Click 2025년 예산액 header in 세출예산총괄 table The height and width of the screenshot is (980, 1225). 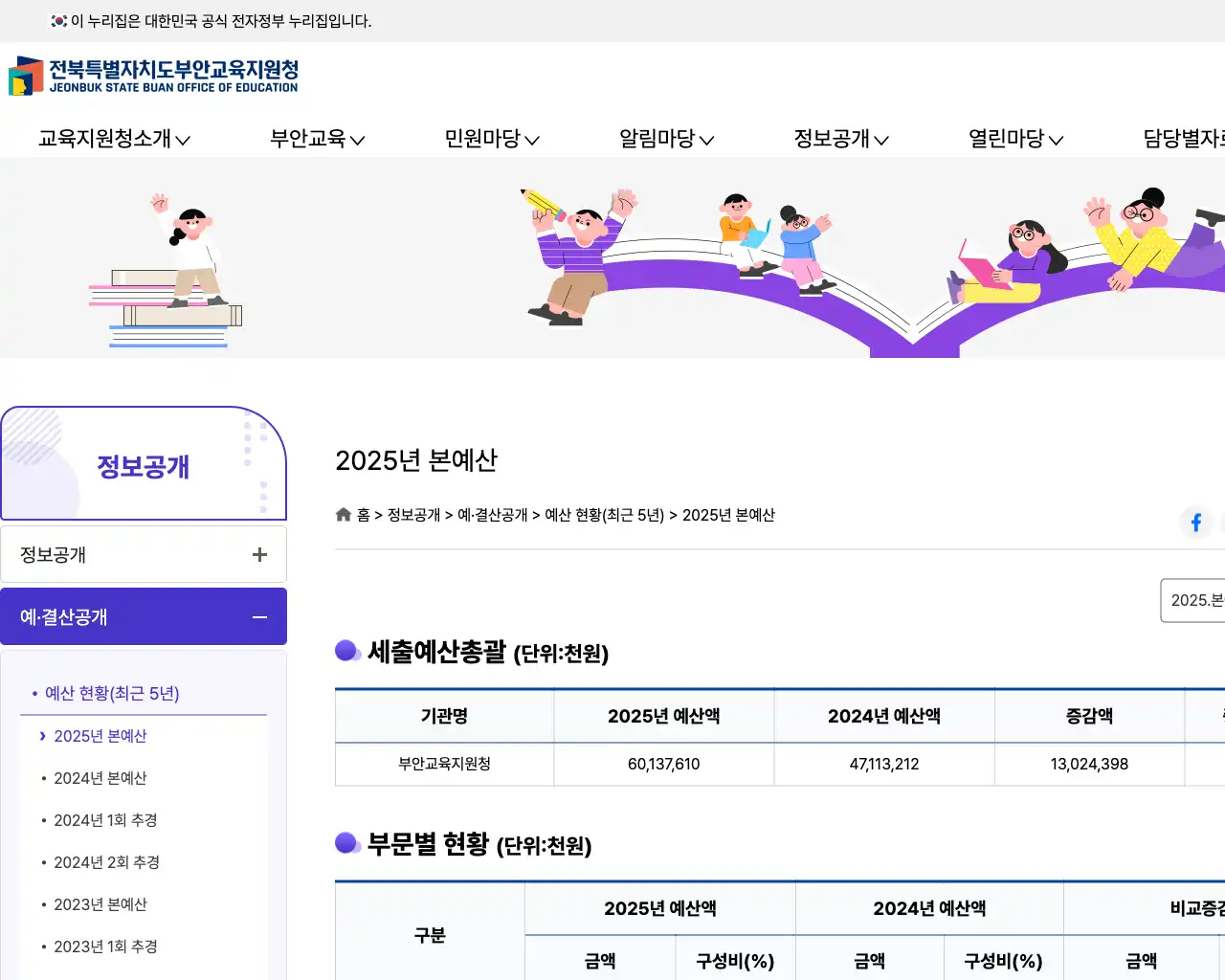(664, 716)
